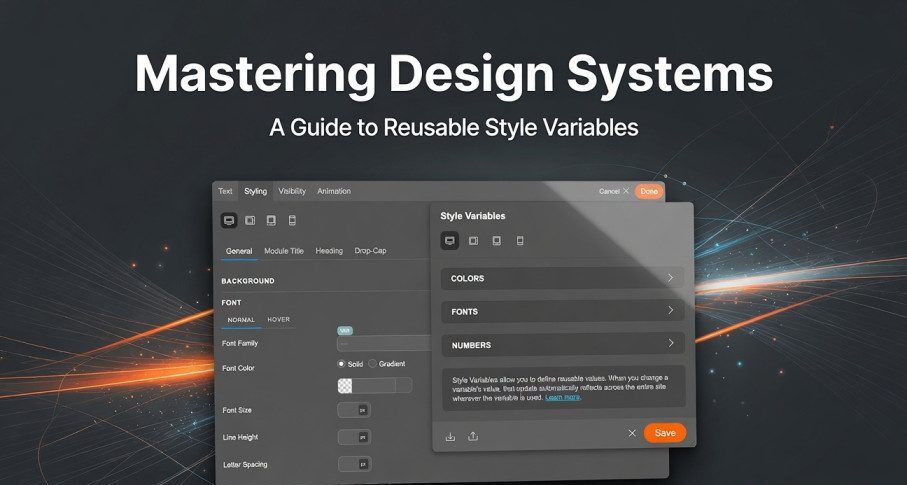The height and width of the screenshot is (485, 907).
Task: Open the Module Title sub-tab
Action: 283,251
